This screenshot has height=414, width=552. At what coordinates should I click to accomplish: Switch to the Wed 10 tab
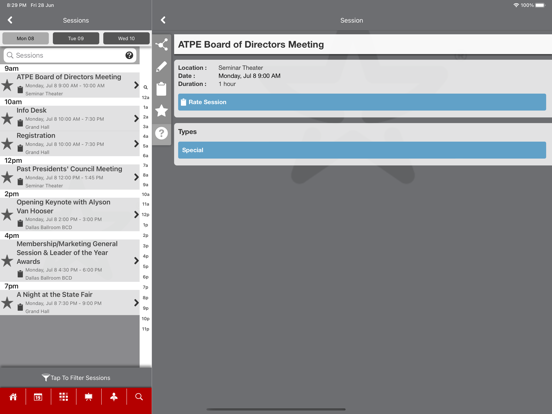(126, 38)
